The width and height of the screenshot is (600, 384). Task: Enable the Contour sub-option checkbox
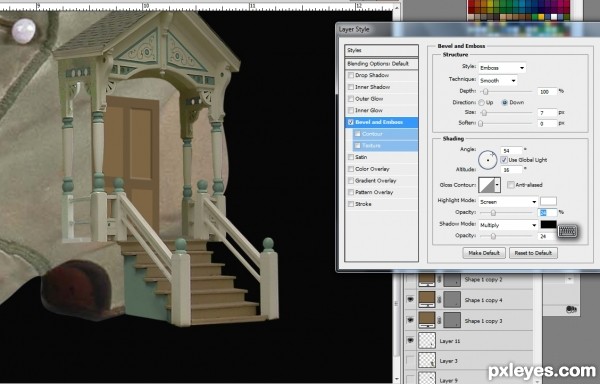click(357, 134)
